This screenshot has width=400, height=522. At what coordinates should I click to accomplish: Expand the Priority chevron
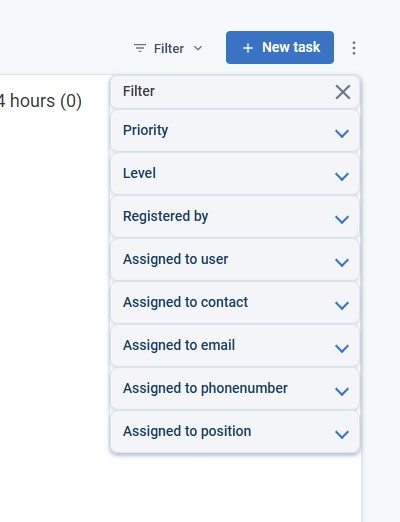tap(342, 133)
